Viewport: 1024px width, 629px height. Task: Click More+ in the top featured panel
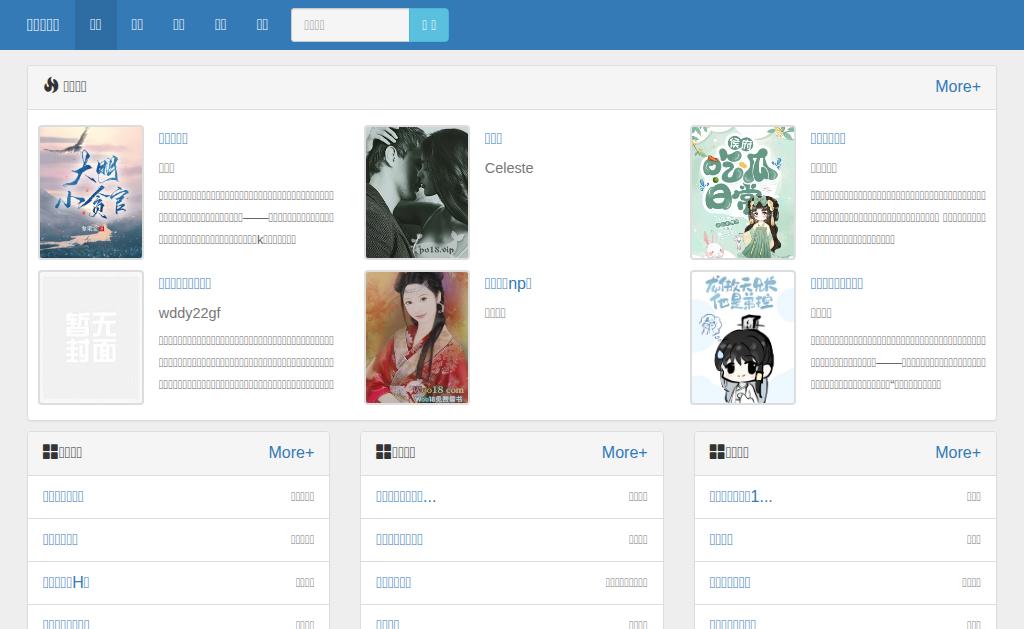(x=957, y=86)
